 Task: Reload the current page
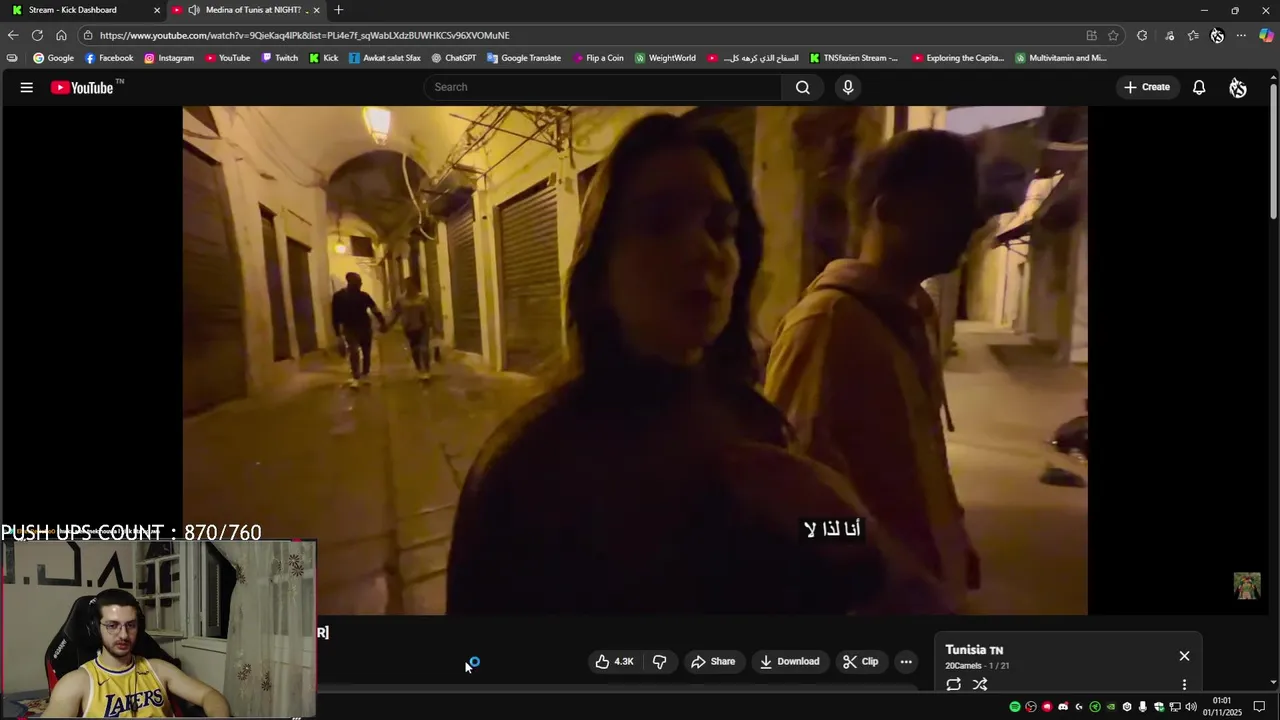tap(37, 35)
